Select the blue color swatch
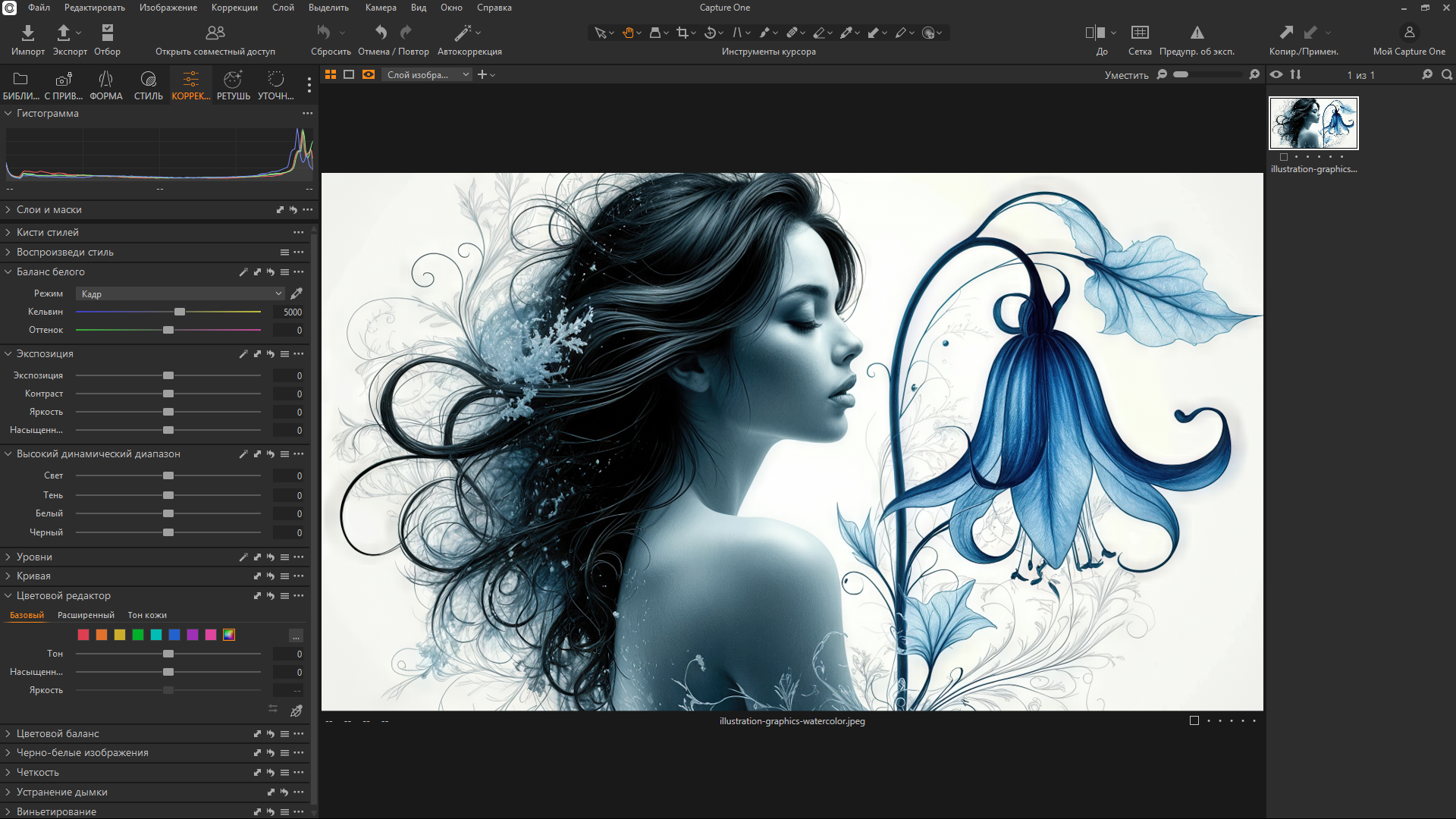The image size is (1456, 819). (174, 635)
